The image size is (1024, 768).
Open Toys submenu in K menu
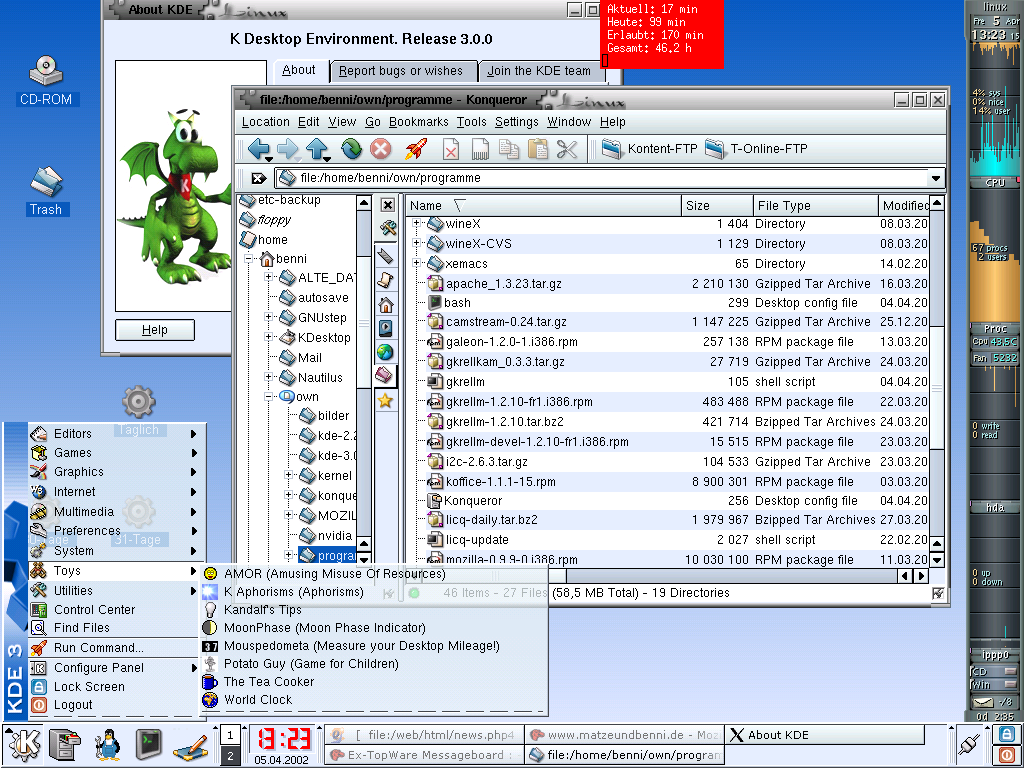tap(114, 571)
